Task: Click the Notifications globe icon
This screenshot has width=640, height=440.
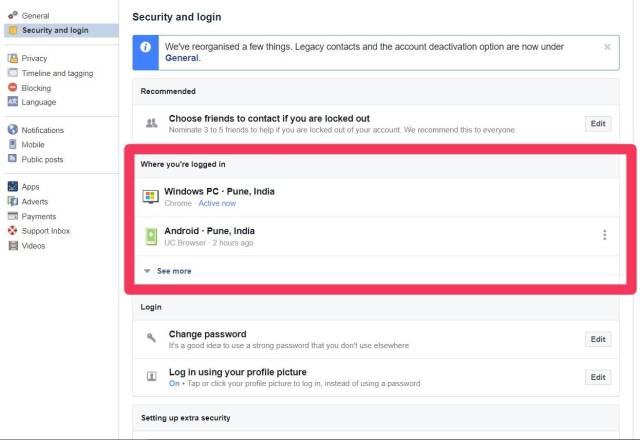Action: 13,130
